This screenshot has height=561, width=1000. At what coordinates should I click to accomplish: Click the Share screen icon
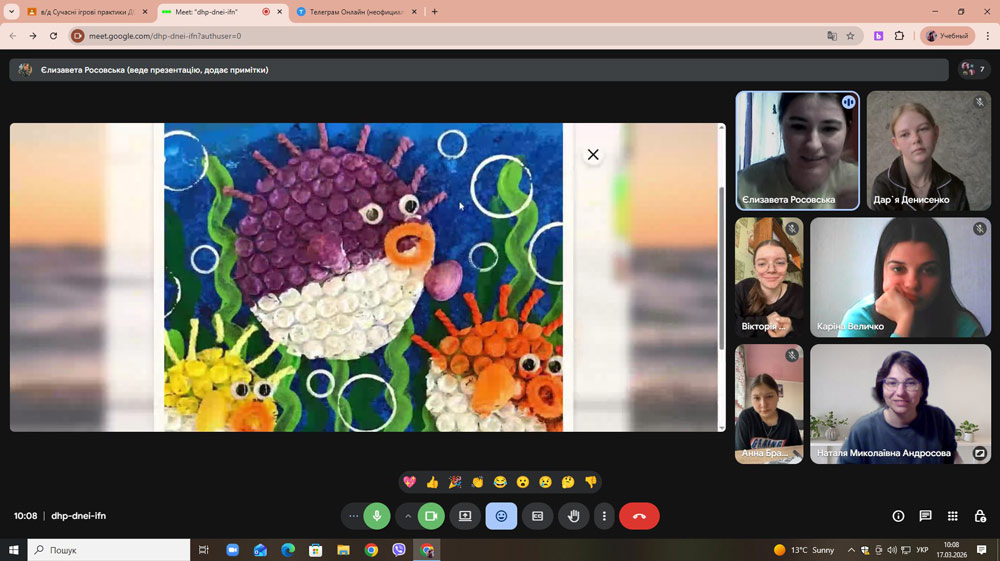pyautogui.click(x=465, y=516)
